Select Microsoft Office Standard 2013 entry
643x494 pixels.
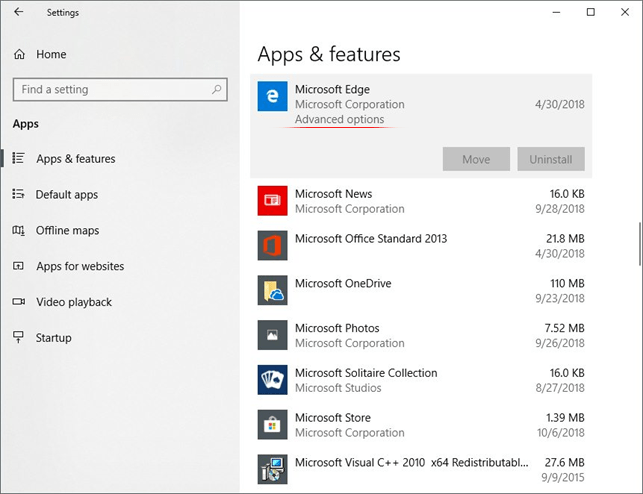click(421, 246)
